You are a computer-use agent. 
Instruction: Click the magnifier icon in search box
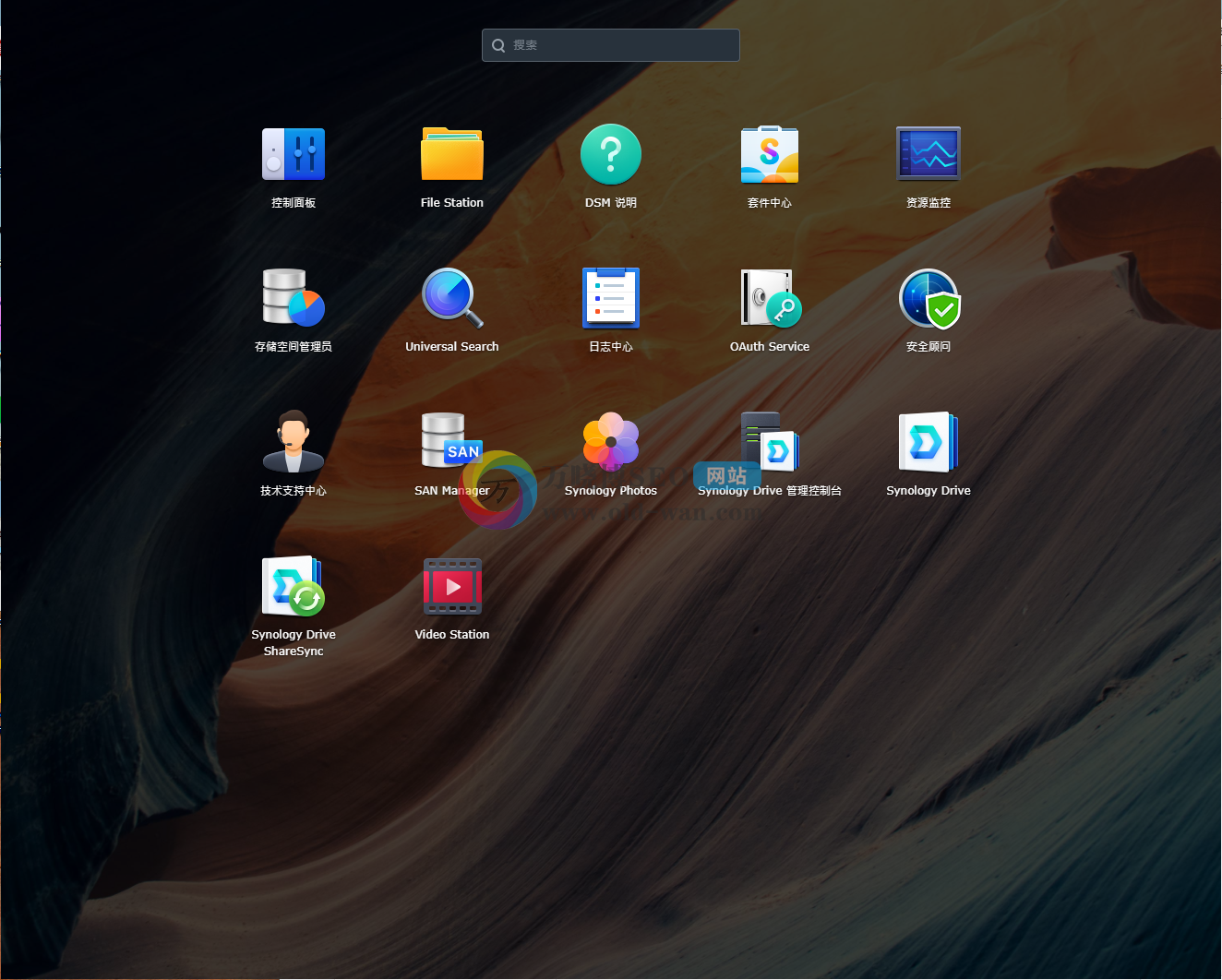[498, 45]
